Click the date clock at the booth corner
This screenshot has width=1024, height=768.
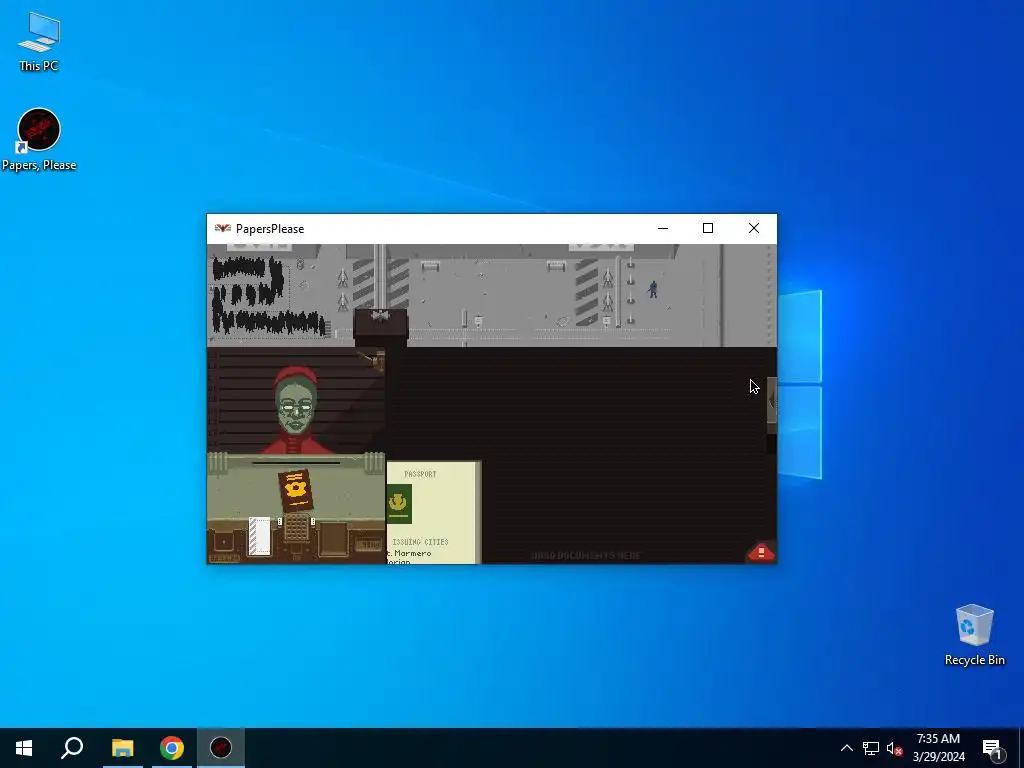225,558
